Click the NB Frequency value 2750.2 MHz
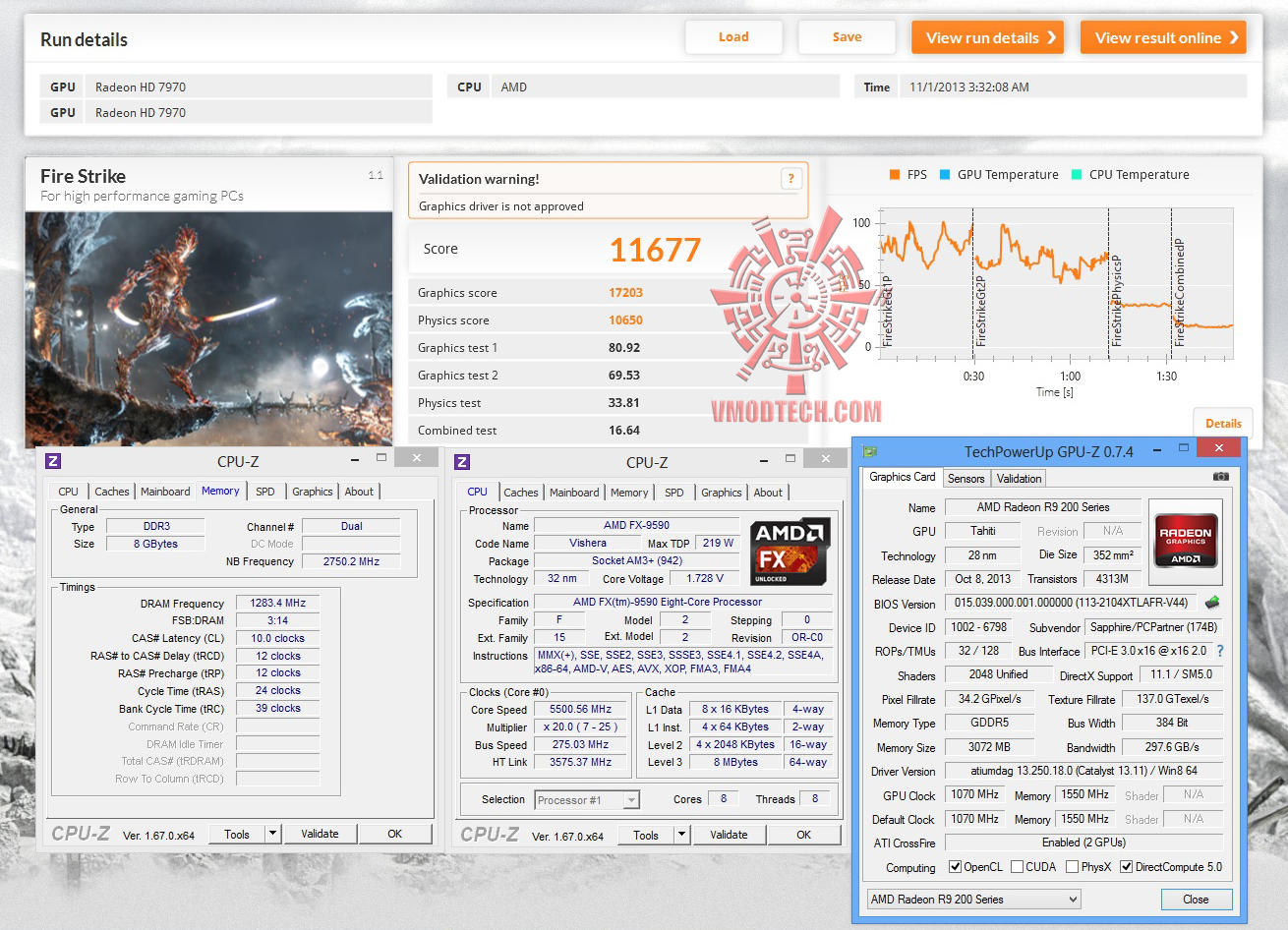This screenshot has height=930, width=1288. click(x=351, y=561)
